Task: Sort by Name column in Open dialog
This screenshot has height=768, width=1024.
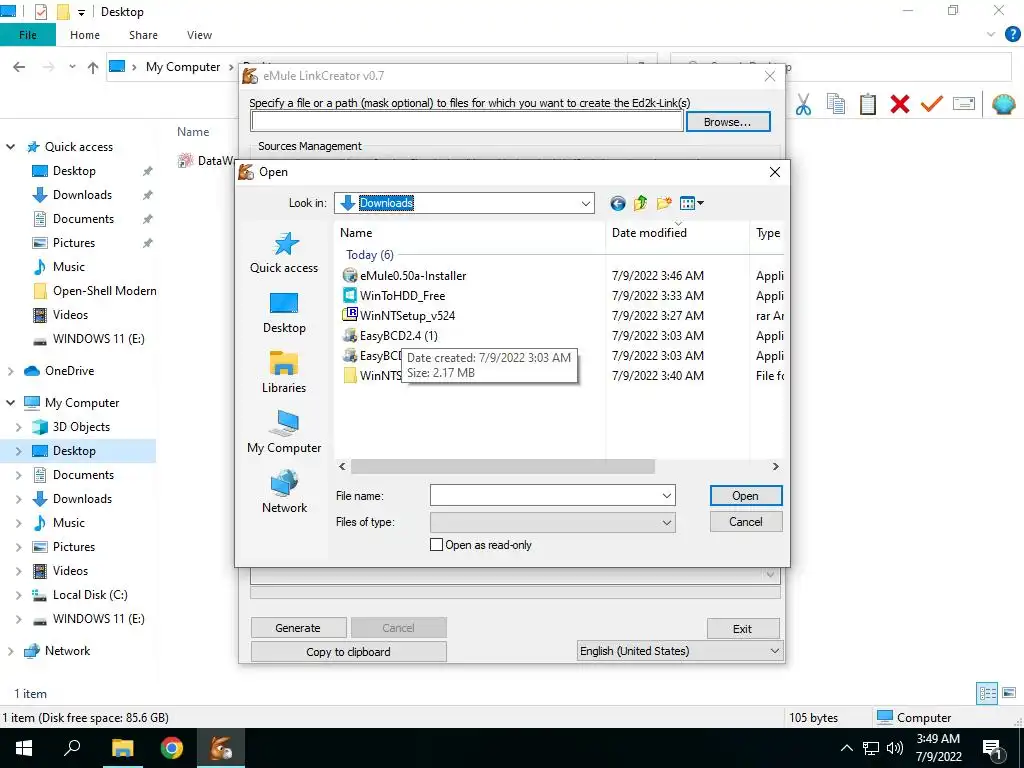Action: pyautogui.click(x=470, y=232)
